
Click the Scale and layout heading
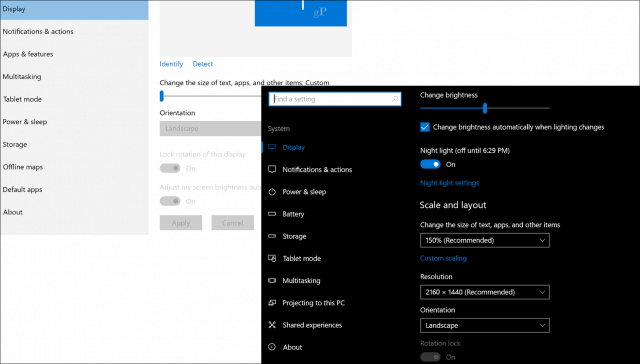(x=453, y=205)
